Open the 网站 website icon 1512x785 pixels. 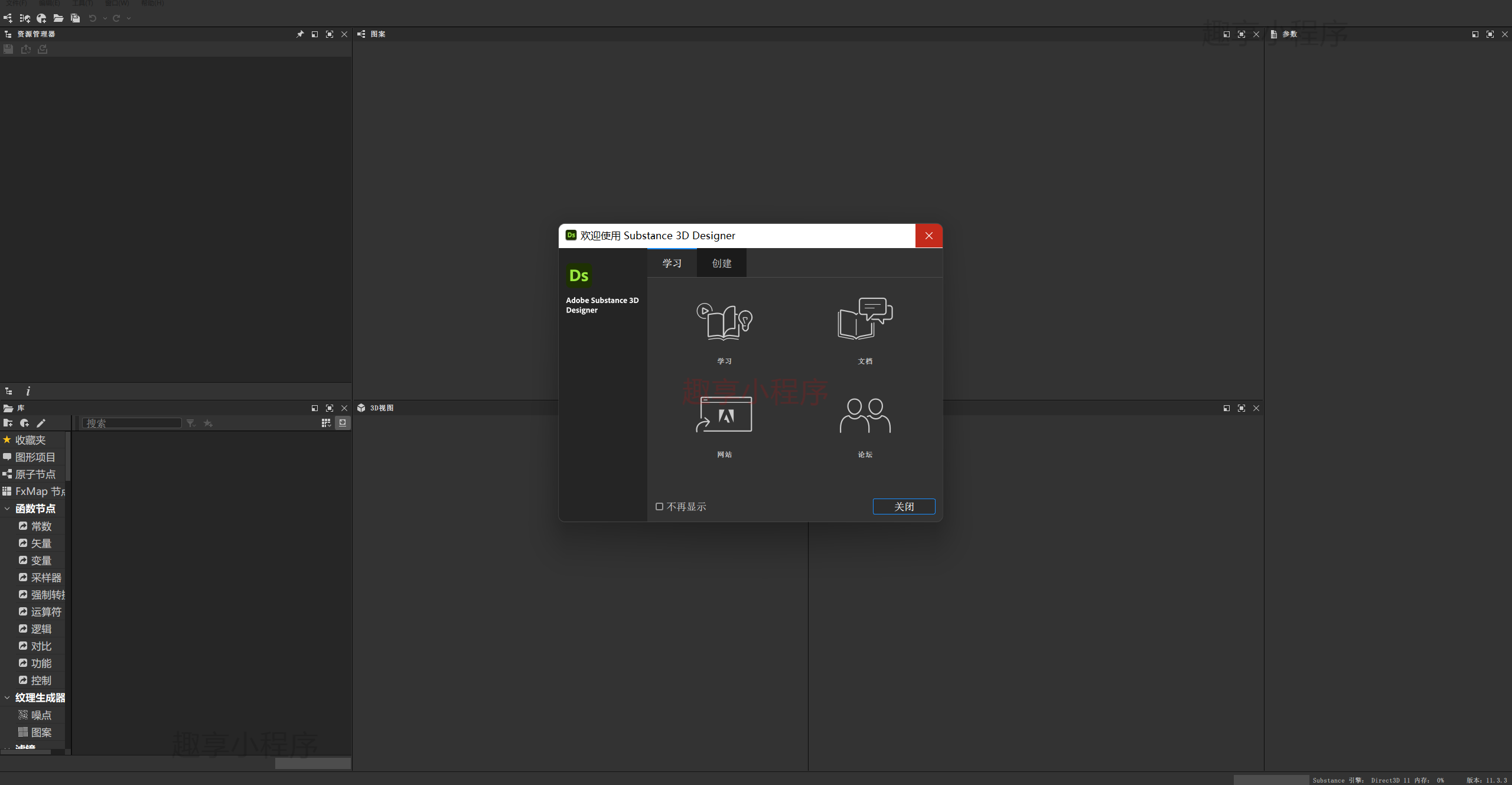[x=724, y=415]
